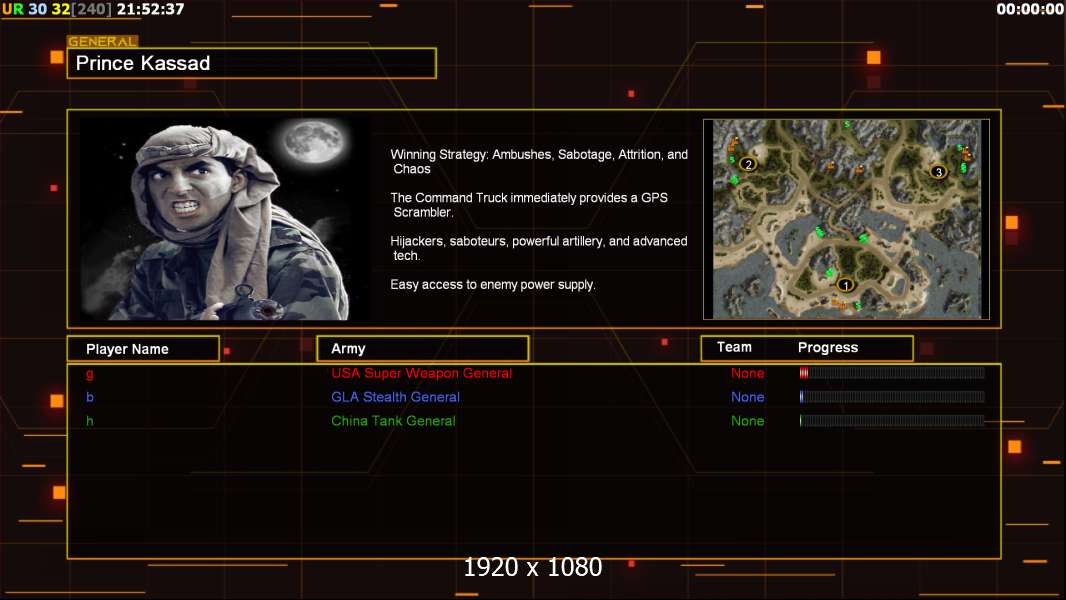Viewport: 1066px width, 600px height.
Task: Click the blue player's loading progress bar
Action: coord(892,396)
